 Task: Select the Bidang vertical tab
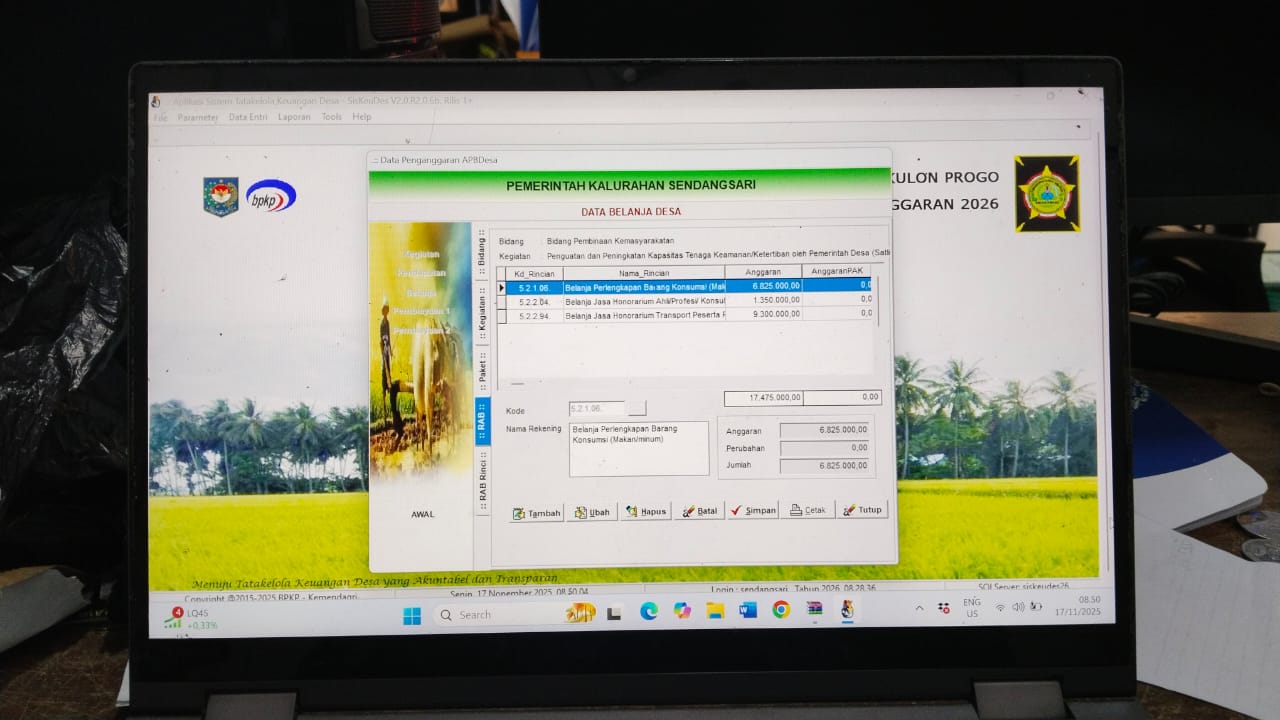(x=481, y=251)
